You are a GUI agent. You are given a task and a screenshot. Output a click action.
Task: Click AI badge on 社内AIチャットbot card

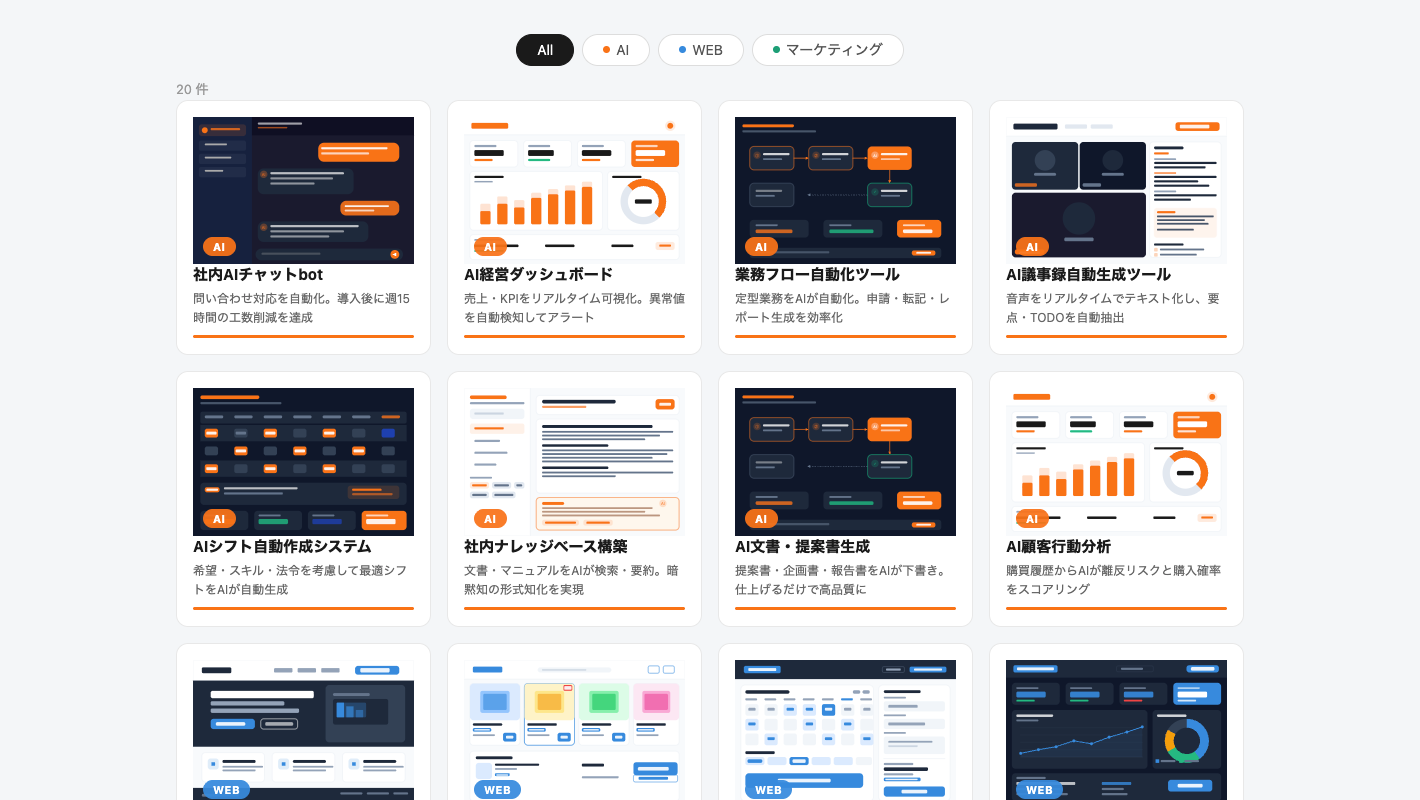[x=219, y=247]
